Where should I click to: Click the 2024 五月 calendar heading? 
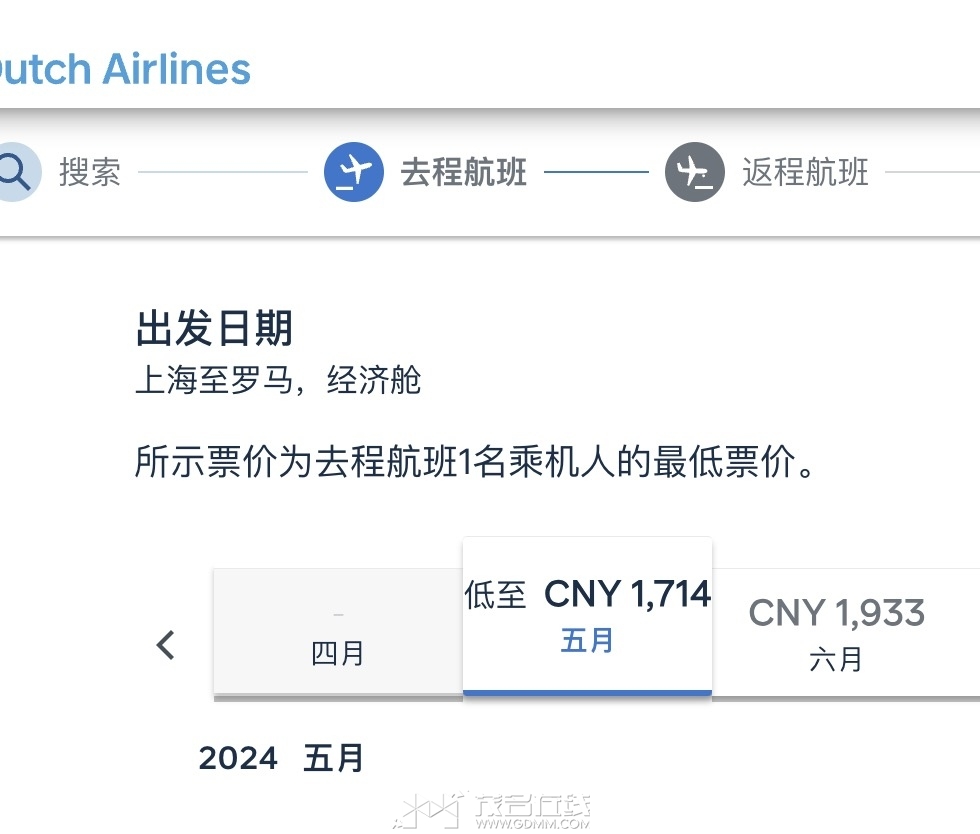click(281, 758)
